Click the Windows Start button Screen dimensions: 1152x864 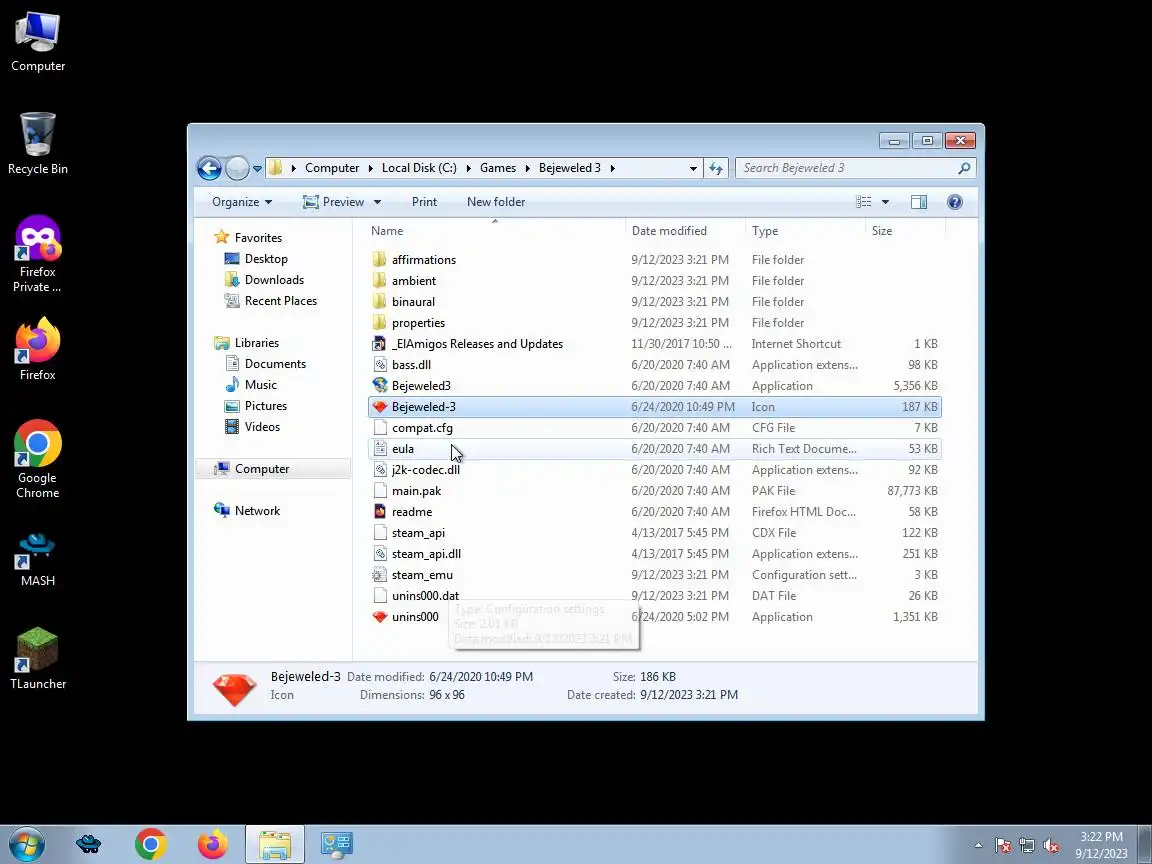point(26,844)
